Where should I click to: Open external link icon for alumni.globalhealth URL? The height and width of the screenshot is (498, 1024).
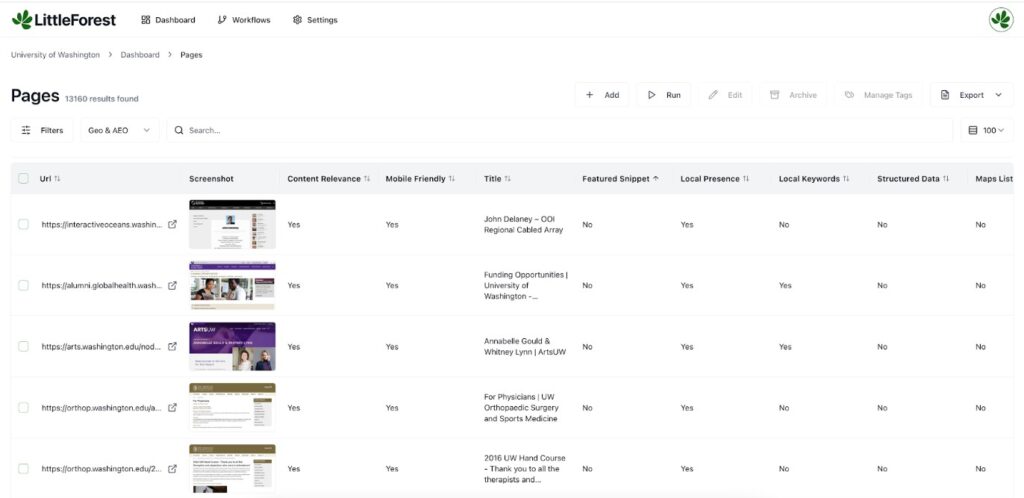click(x=172, y=286)
